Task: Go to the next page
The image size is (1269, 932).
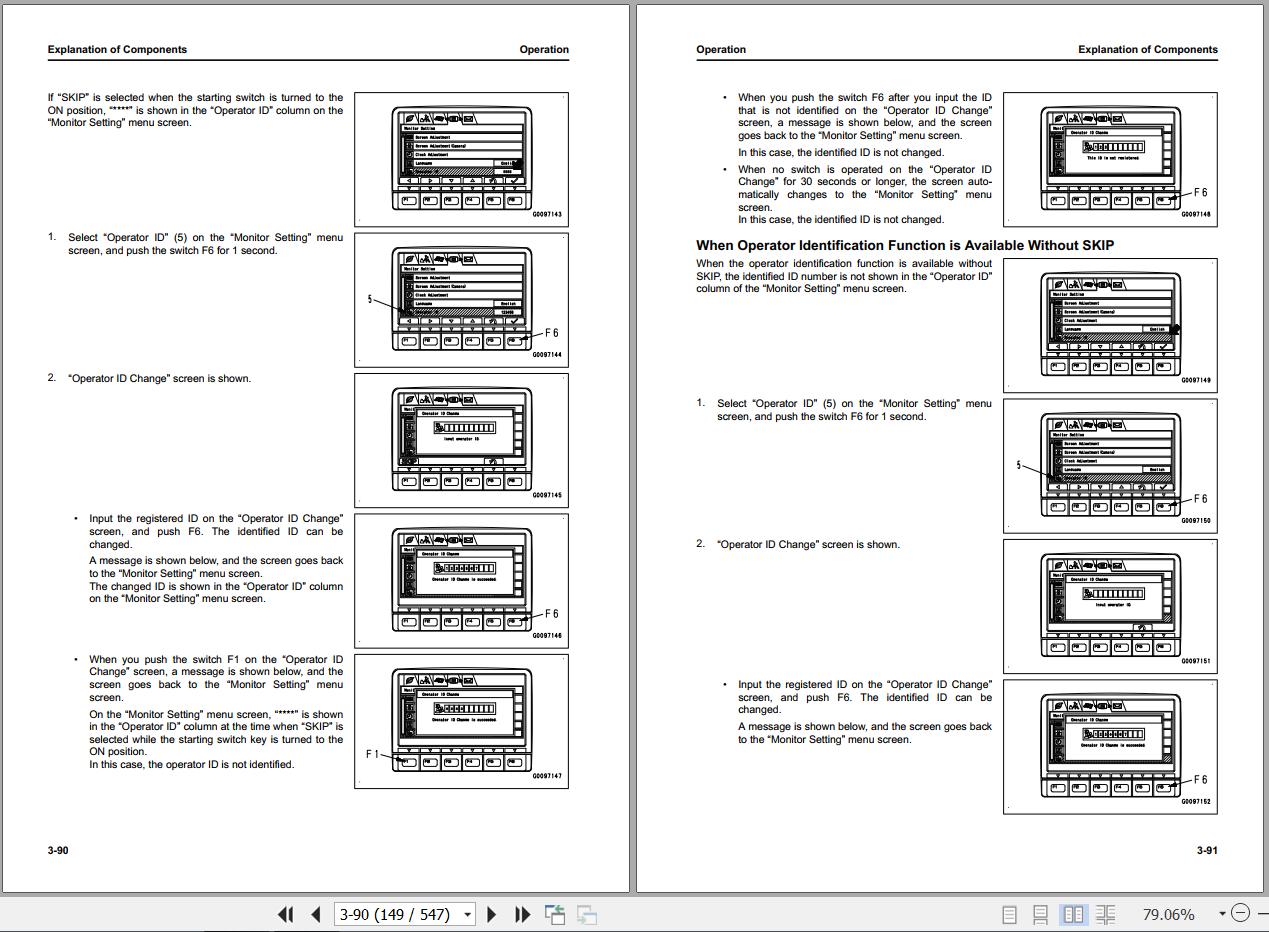Action: (491, 914)
